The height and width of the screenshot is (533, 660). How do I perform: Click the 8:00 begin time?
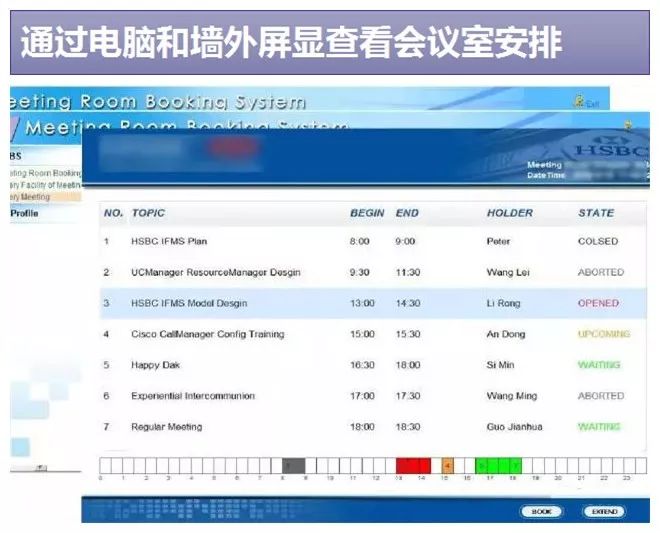click(x=359, y=241)
